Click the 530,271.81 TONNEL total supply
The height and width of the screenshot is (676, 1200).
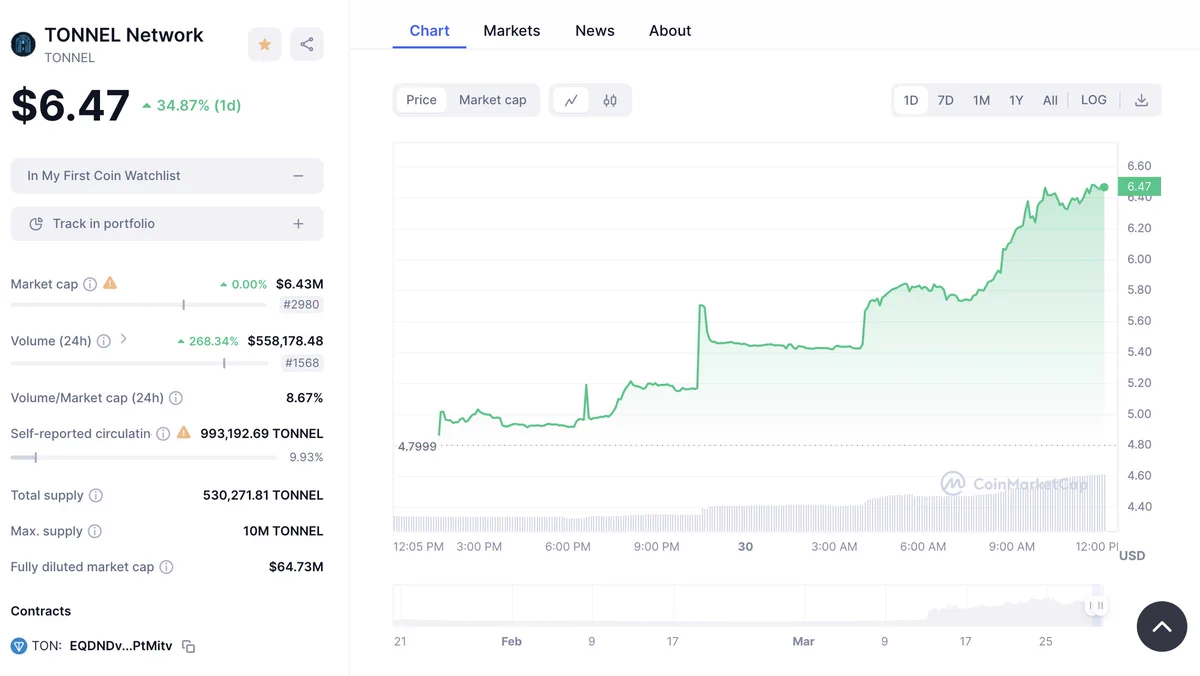[x=263, y=496]
